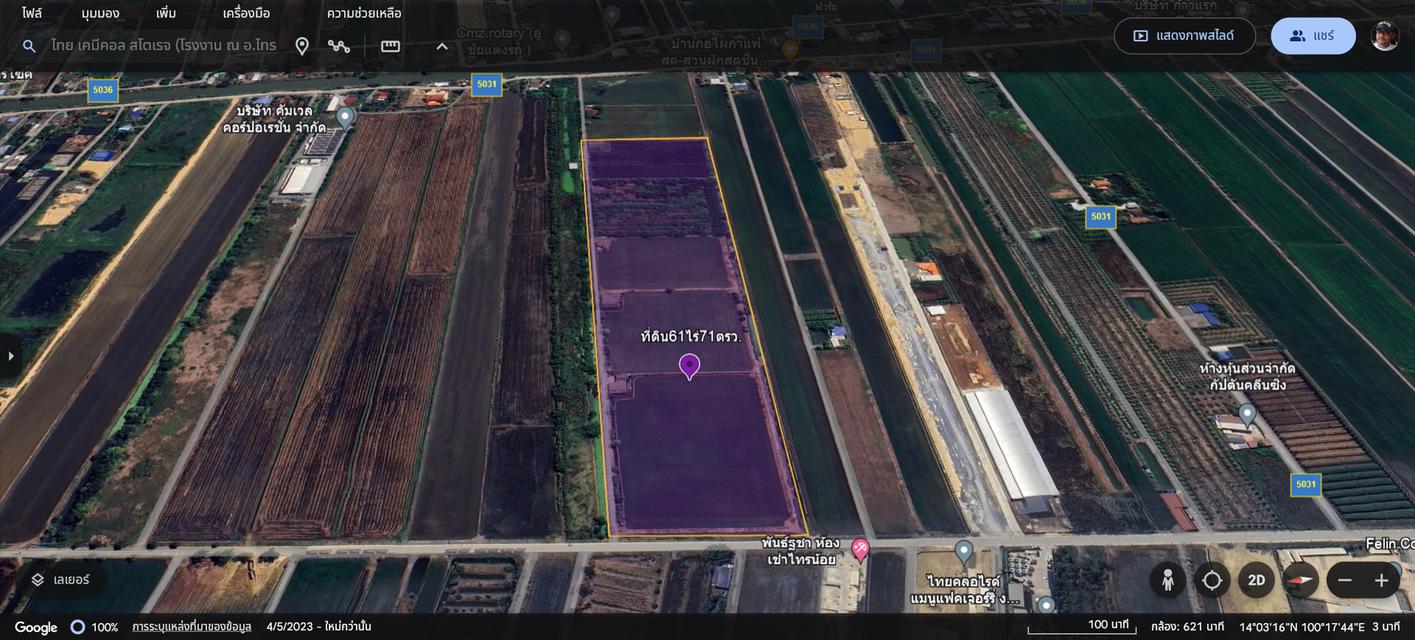Activate the Street View pegman
Viewport: 1415px width, 640px height.
(1167, 580)
